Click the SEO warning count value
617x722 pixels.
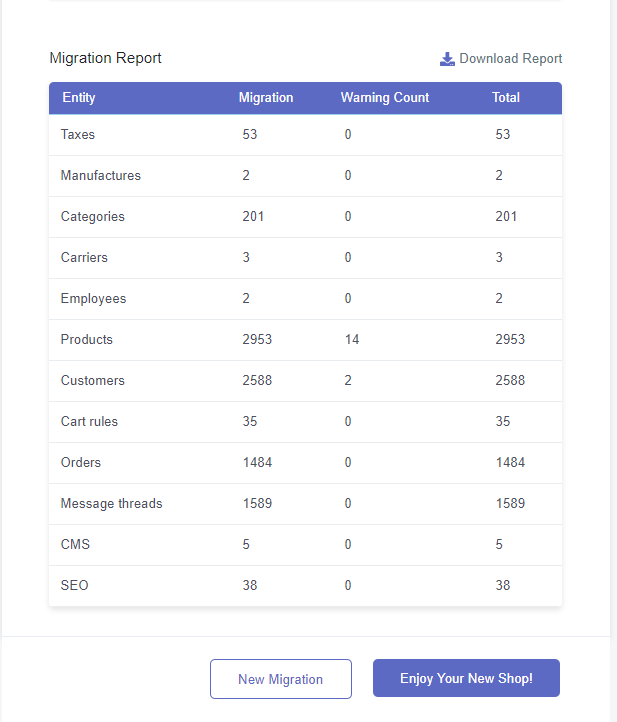coord(348,586)
